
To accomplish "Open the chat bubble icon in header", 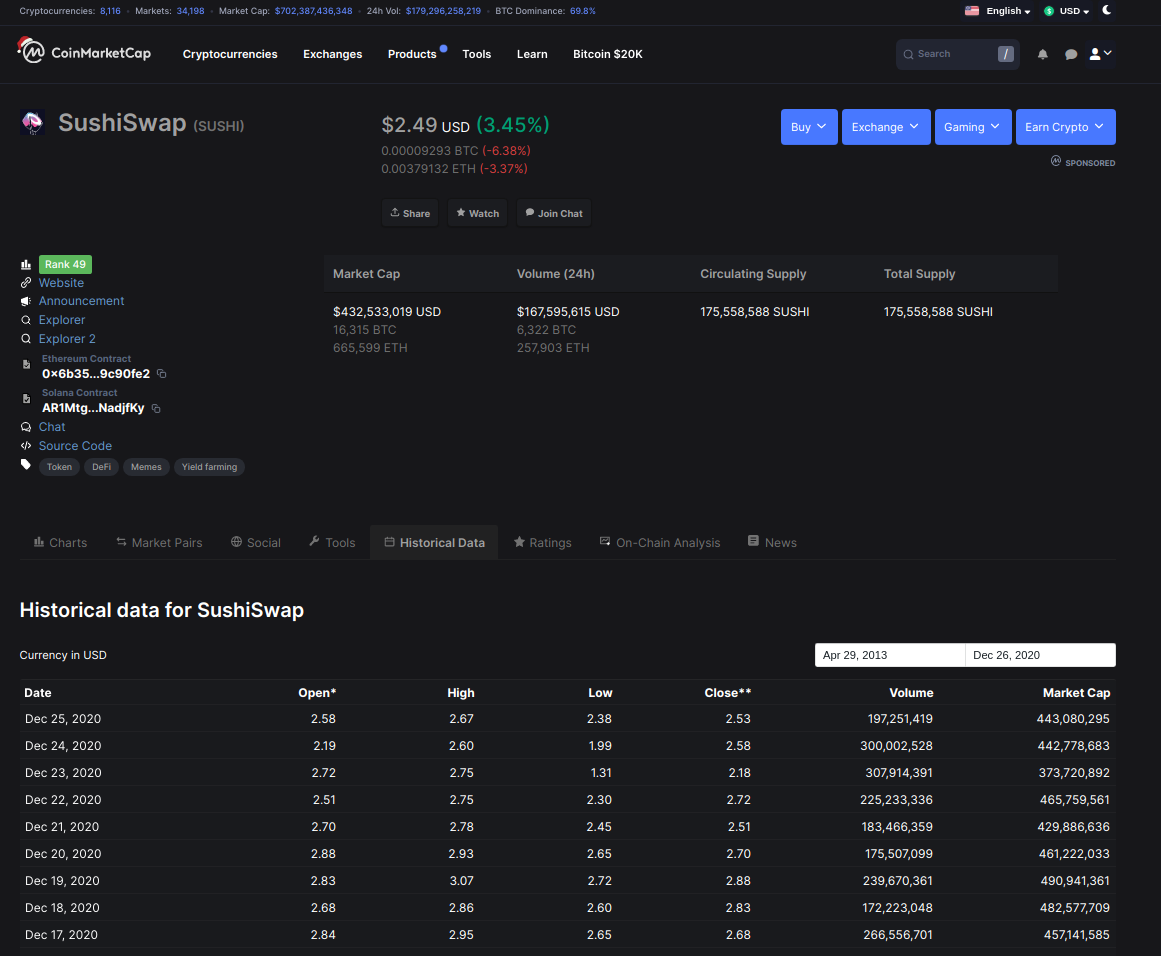I will coord(1071,54).
